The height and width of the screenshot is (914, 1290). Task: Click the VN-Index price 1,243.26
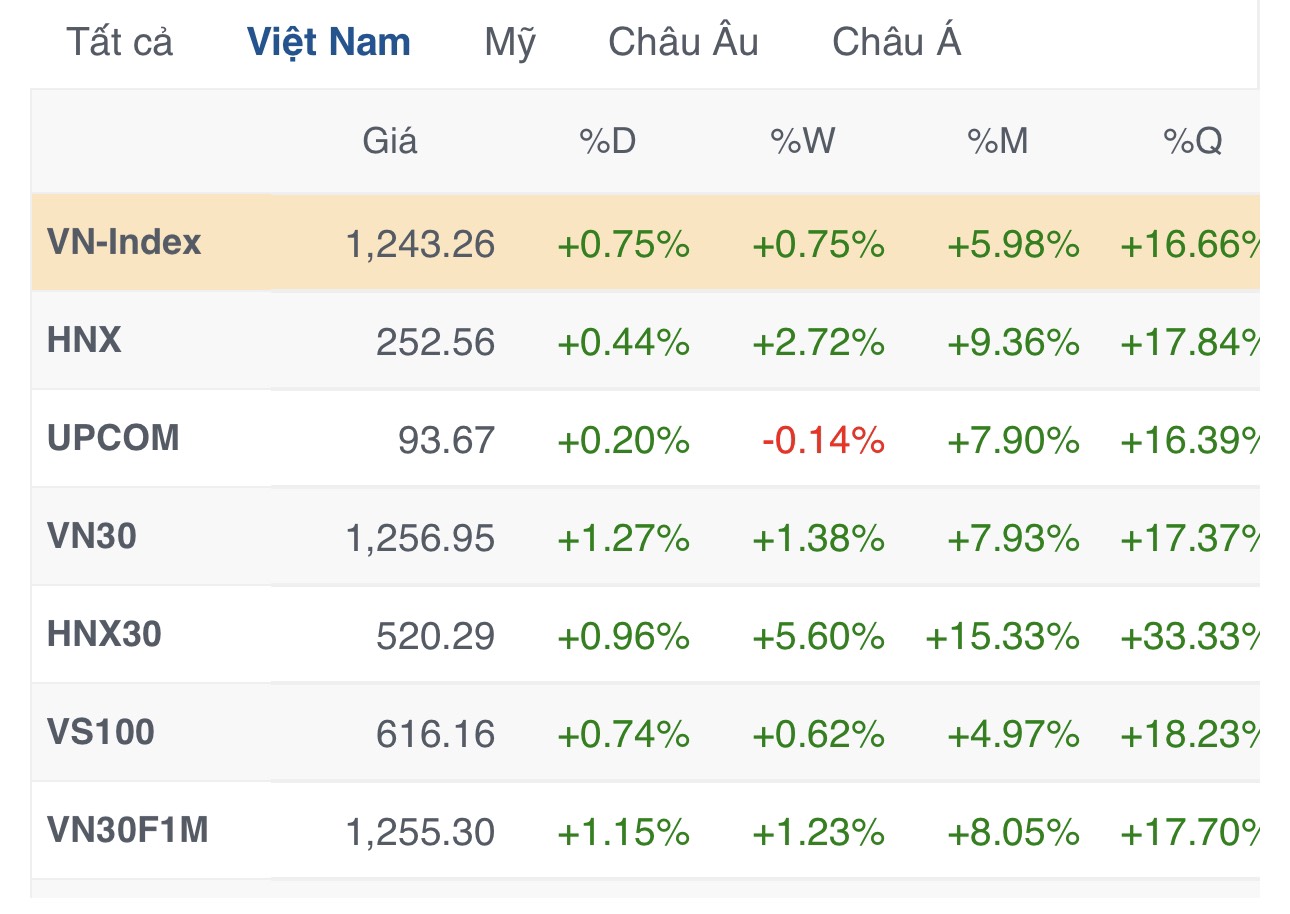(420, 244)
